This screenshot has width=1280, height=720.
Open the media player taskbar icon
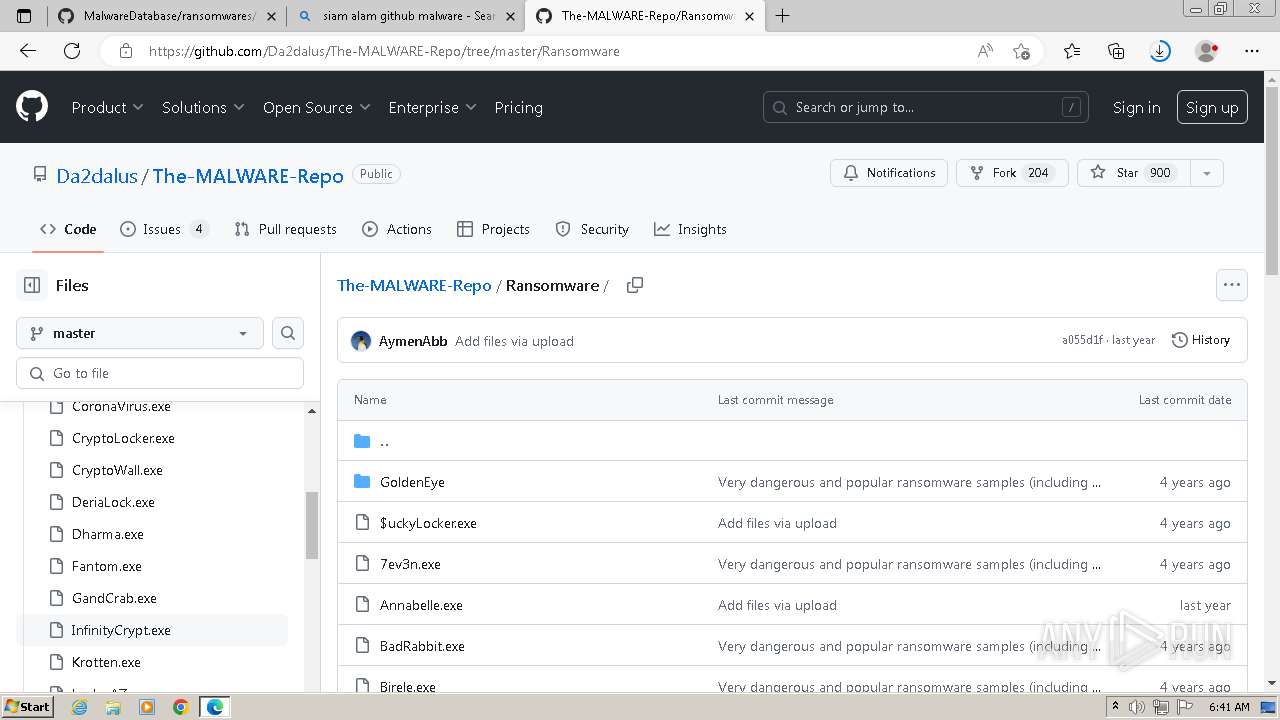[x=147, y=707]
